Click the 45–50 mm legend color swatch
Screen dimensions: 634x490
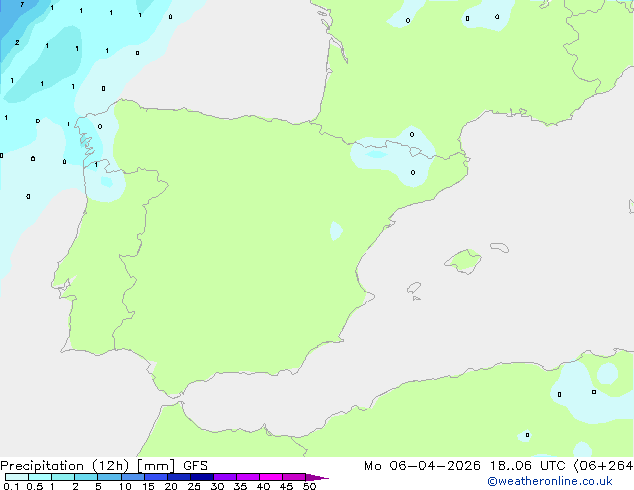[x=294, y=477]
